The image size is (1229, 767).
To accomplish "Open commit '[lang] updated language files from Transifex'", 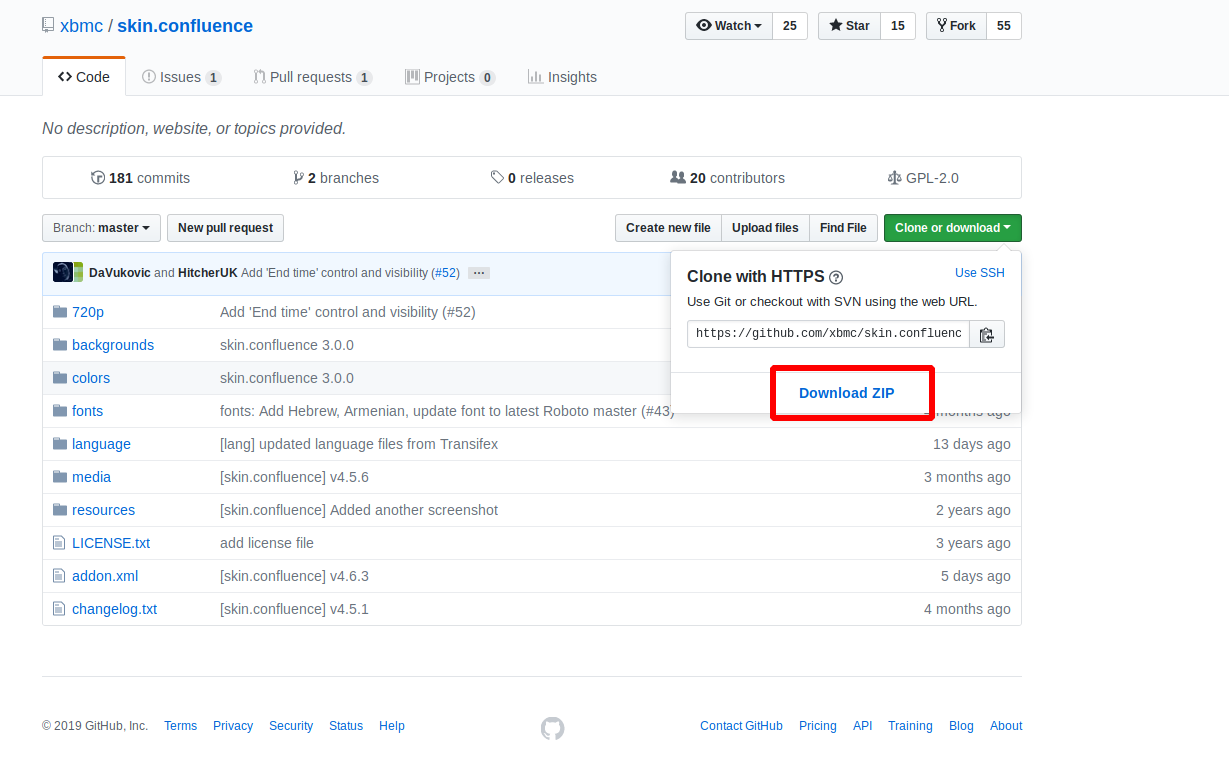I will (359, 444).
